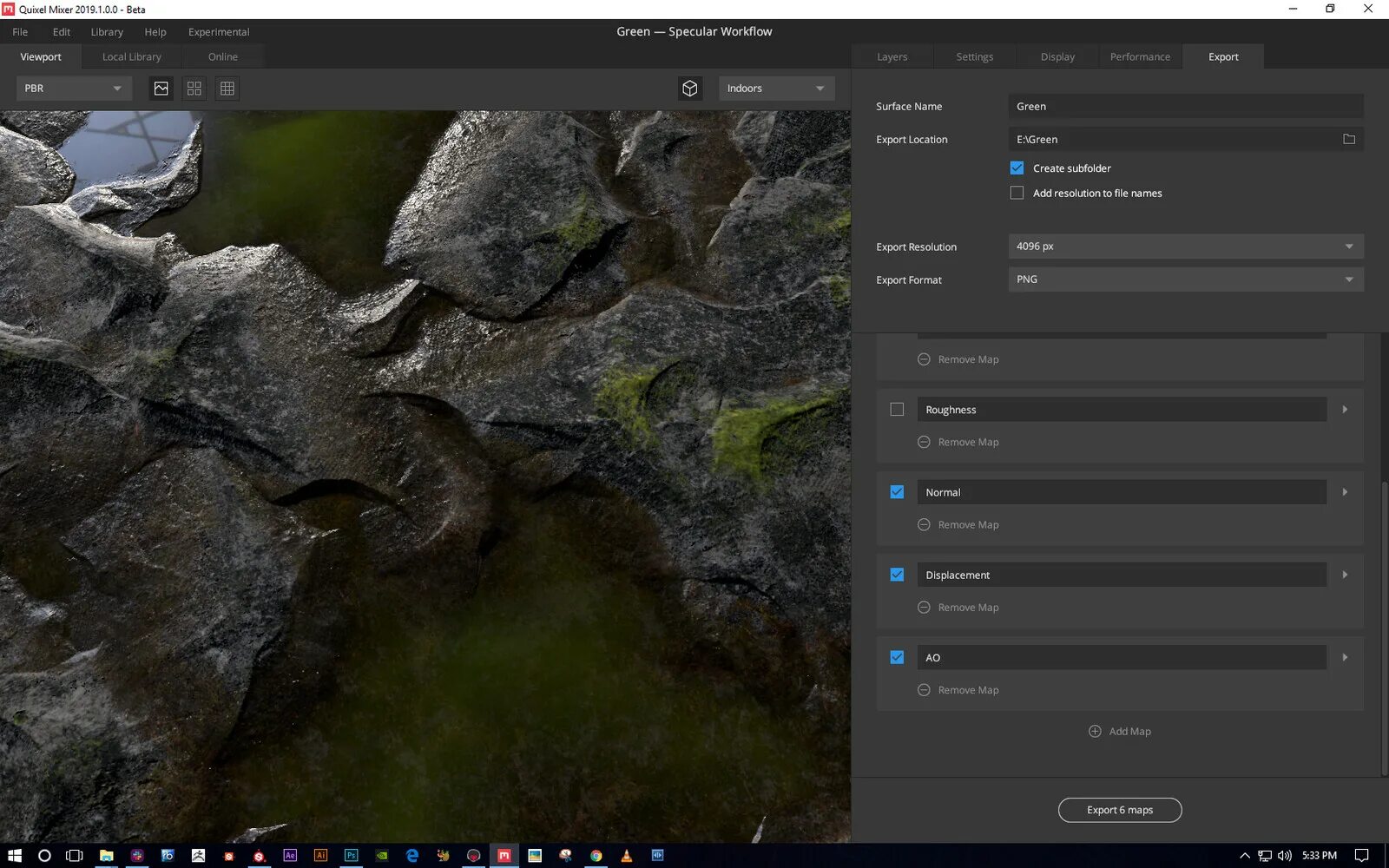Check the Roughness map checkbox
The height and width of the screenshot is (868, 1389).
point(897,410)
